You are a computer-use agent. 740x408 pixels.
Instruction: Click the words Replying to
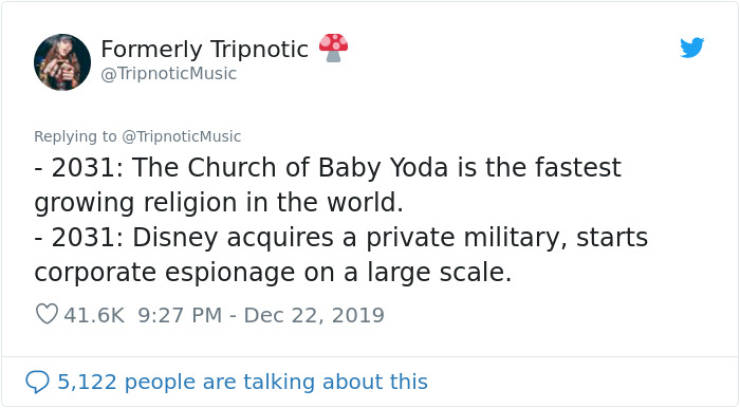pyautogui.click(x=75, y=136)
